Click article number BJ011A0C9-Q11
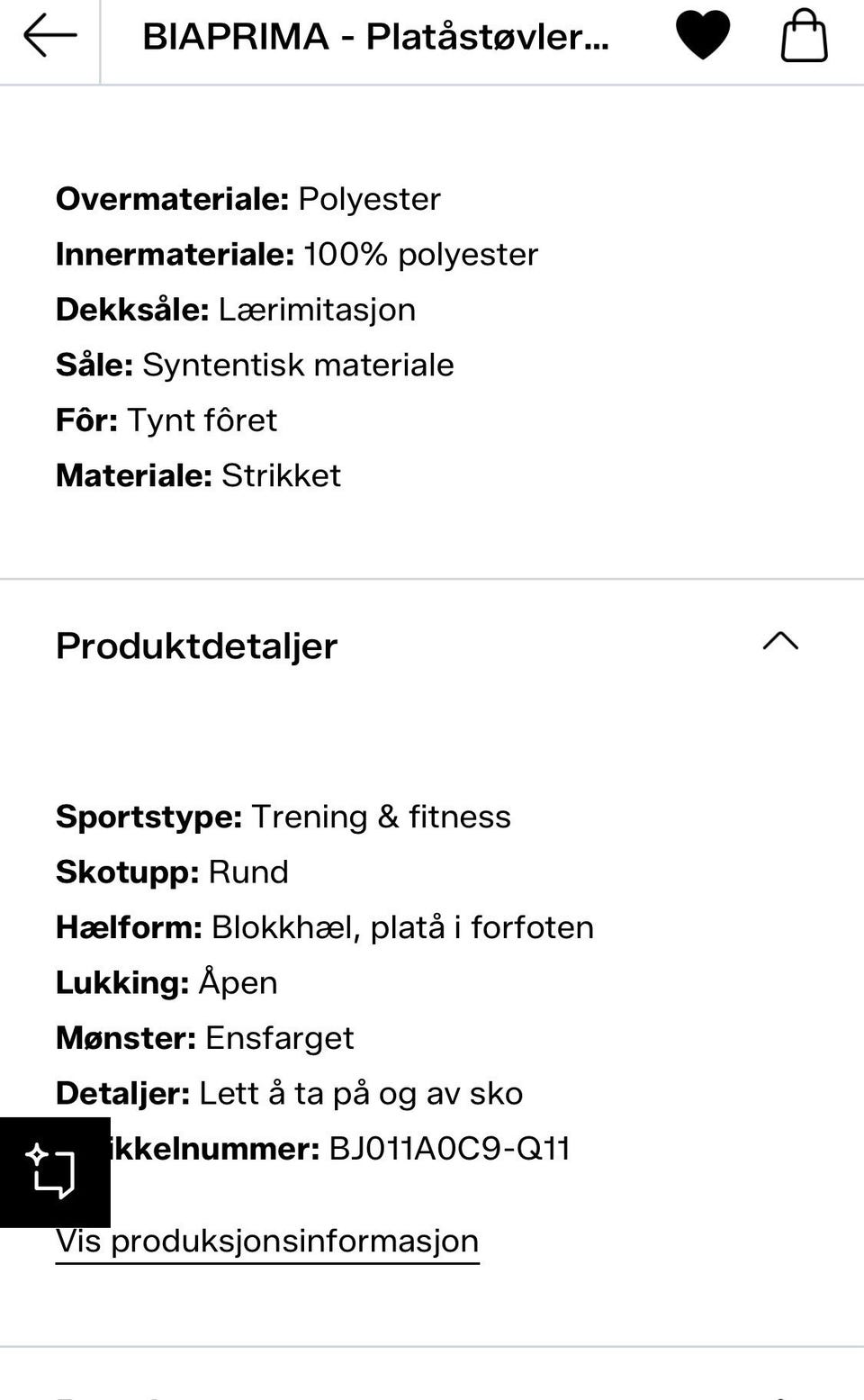This screenshot has height=1400, width=864. [x=449, y=1149]
